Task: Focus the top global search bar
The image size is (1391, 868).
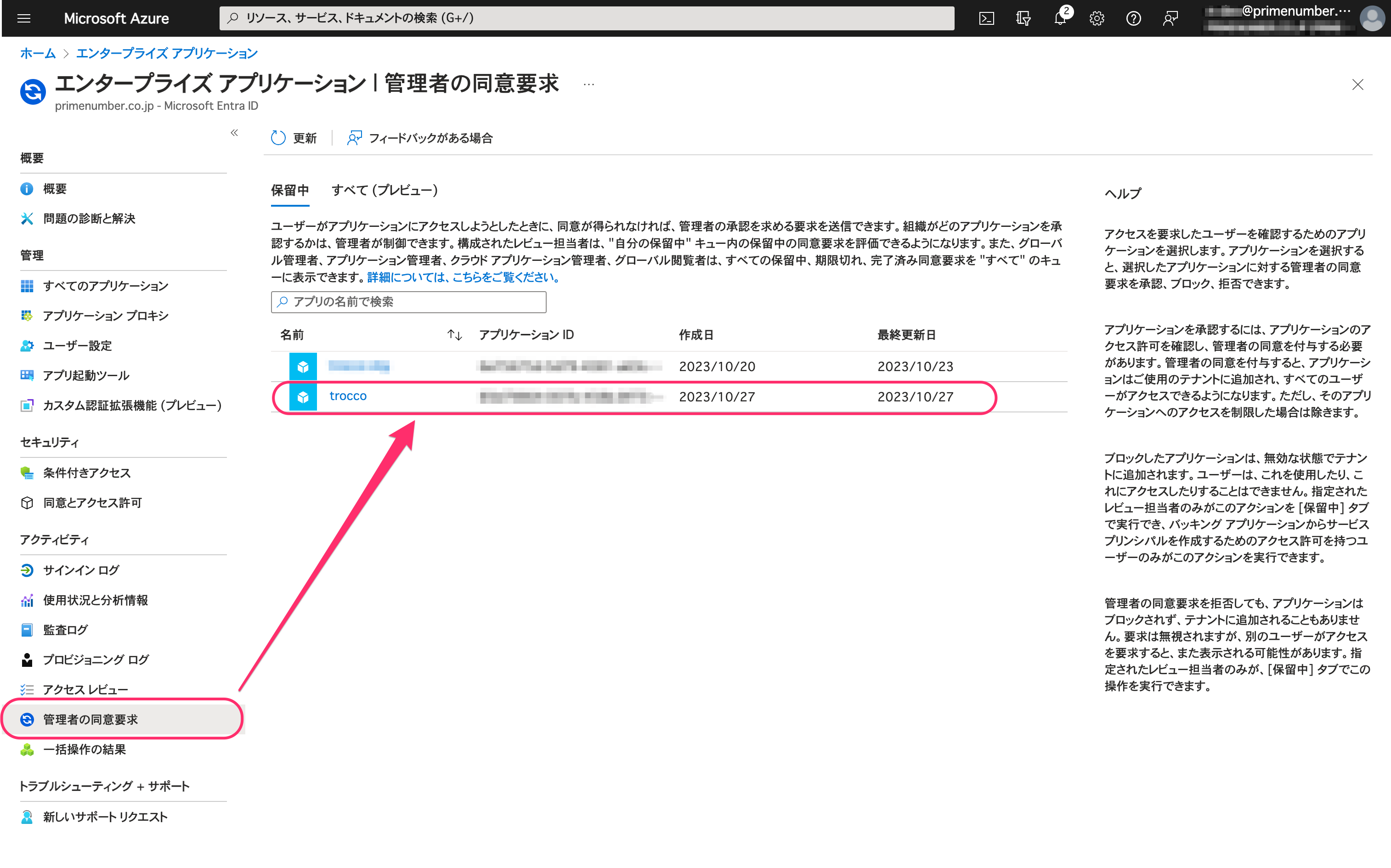Action: (587, 18)
